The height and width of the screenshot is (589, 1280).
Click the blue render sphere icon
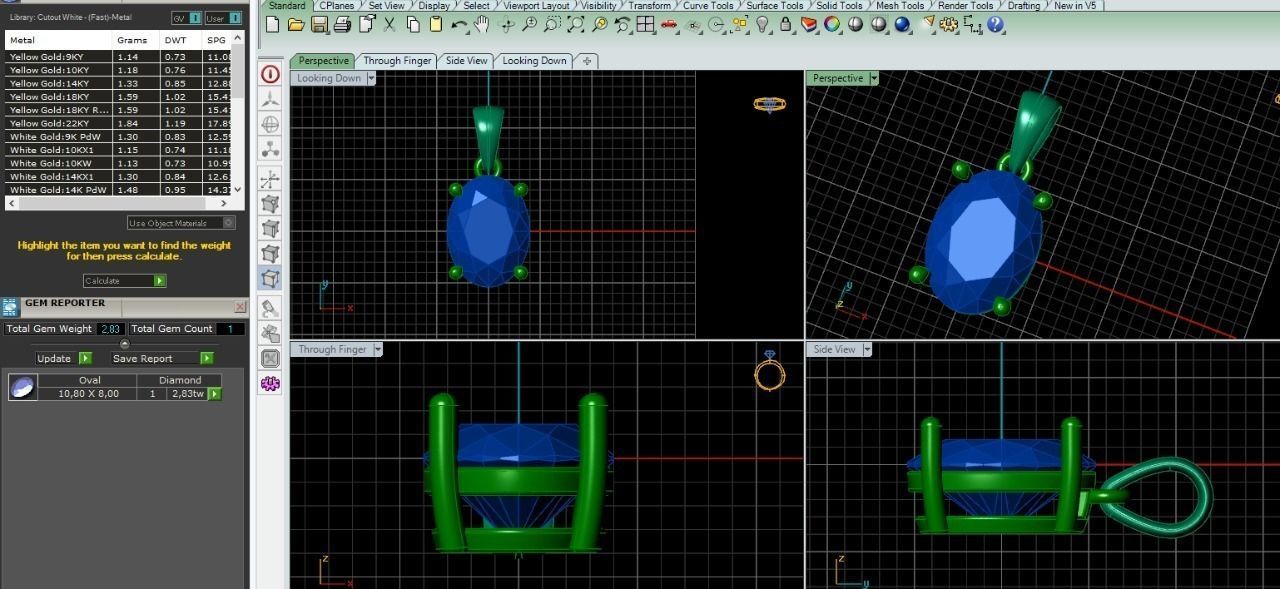click(x=903, y=25)
